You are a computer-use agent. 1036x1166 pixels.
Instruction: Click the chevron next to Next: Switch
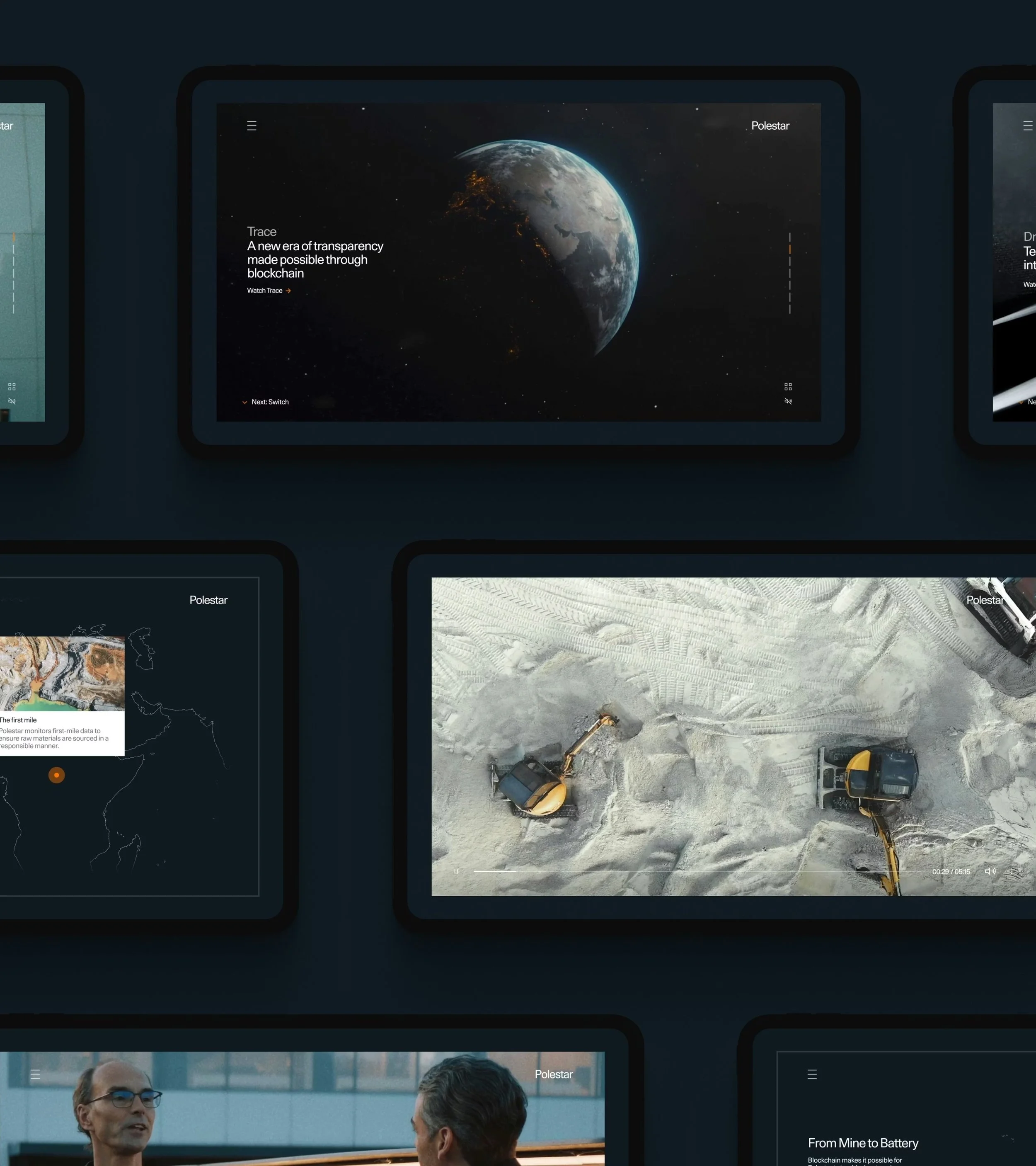(244, 402)
